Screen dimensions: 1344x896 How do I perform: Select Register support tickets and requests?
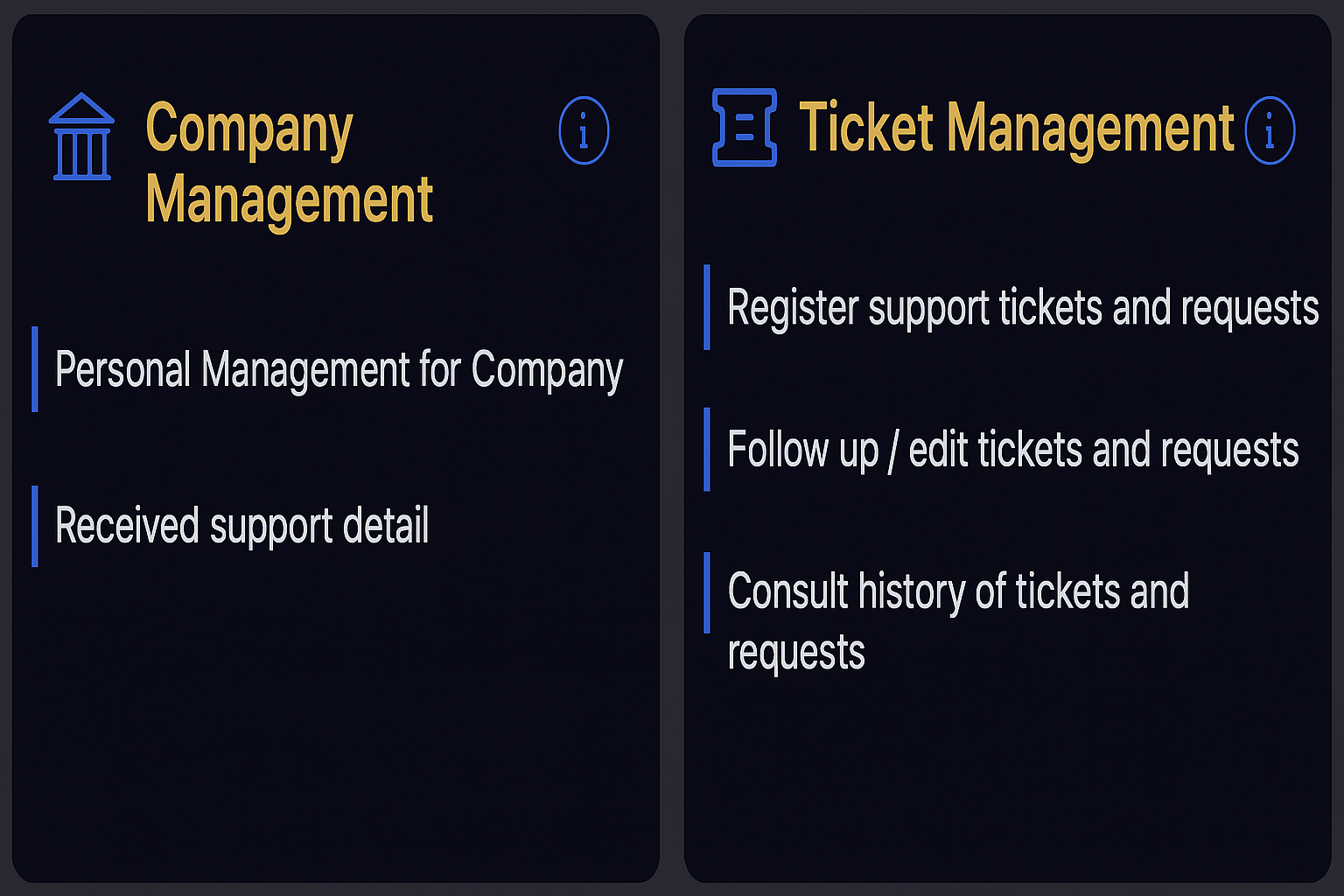tap(1022, 308)
